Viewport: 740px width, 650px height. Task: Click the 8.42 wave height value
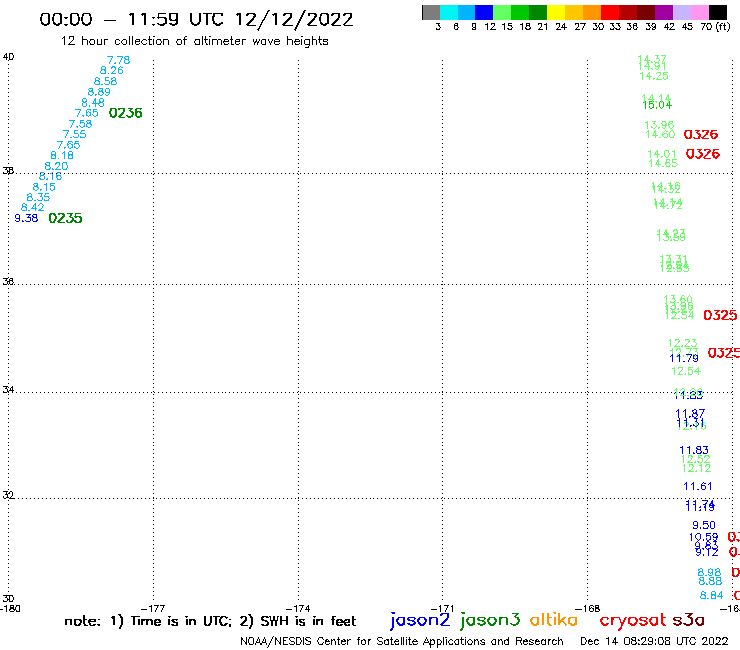(x=33, y=207)
